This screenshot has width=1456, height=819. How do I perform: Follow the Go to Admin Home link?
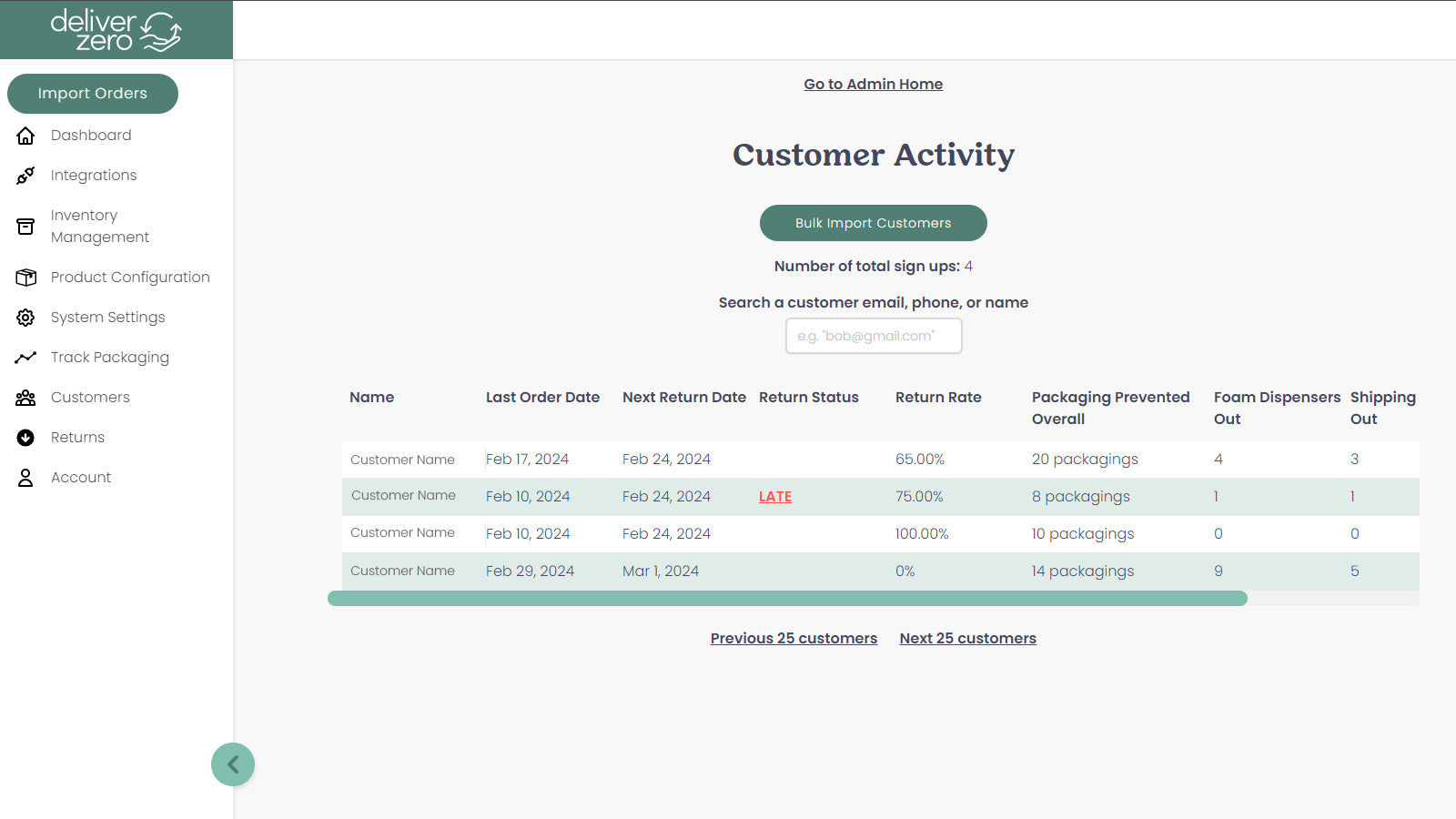point(873,84)
